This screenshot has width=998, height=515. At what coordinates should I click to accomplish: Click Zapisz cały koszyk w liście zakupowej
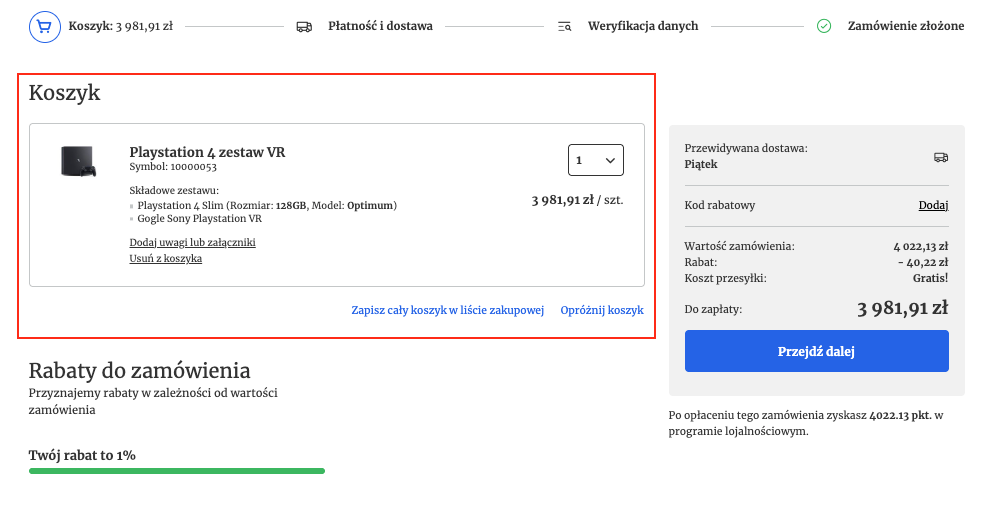click(447, 310)
